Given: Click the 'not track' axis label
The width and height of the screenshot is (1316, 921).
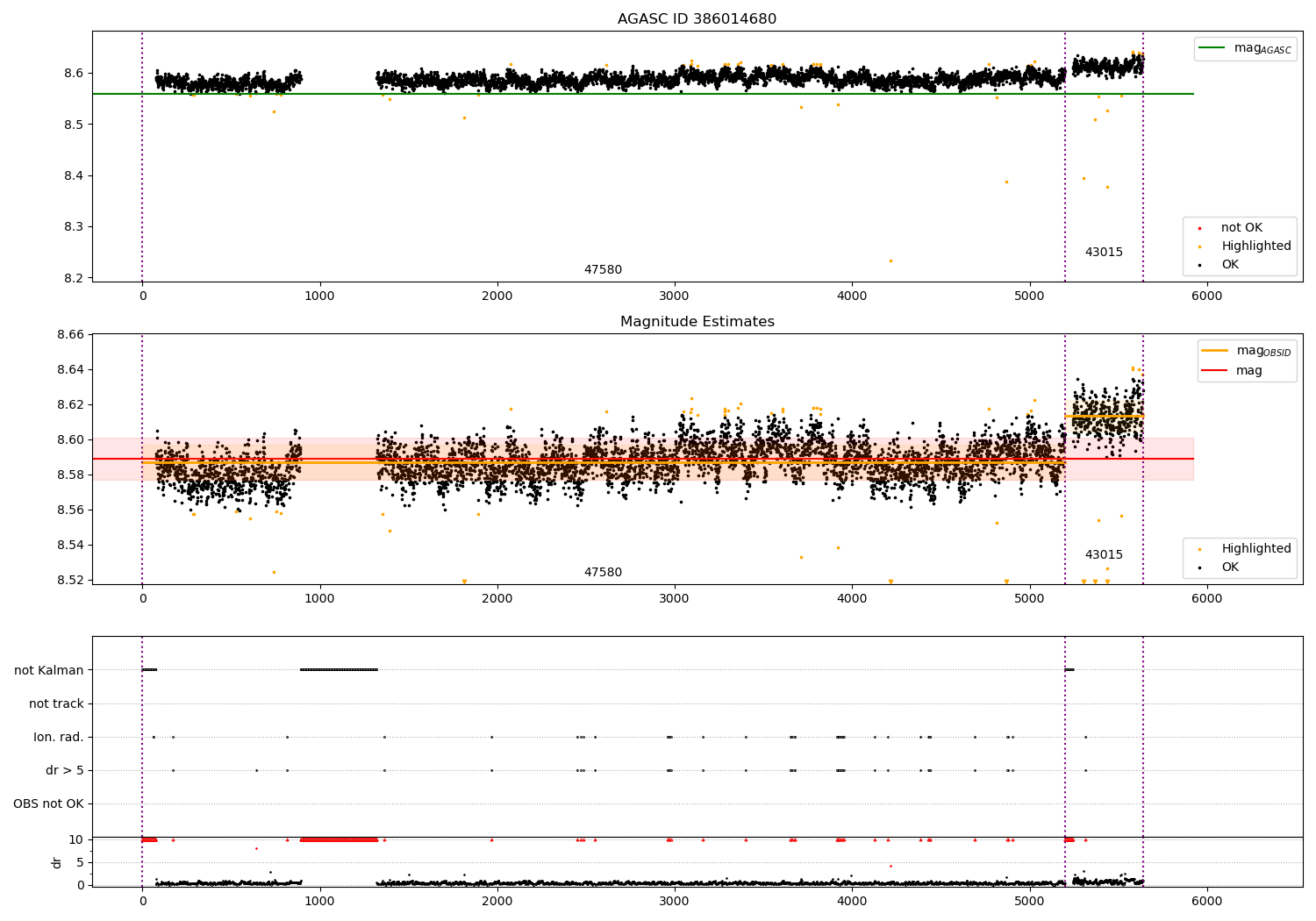Looking at the screenshot, I should 56,704.
